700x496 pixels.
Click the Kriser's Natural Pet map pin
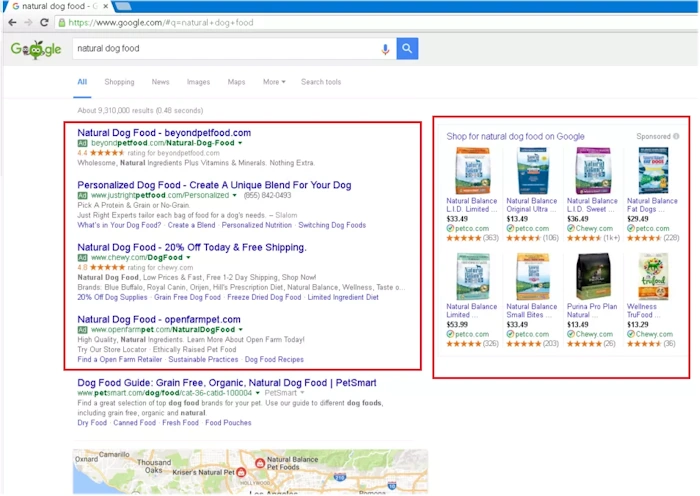click(241, 472)
